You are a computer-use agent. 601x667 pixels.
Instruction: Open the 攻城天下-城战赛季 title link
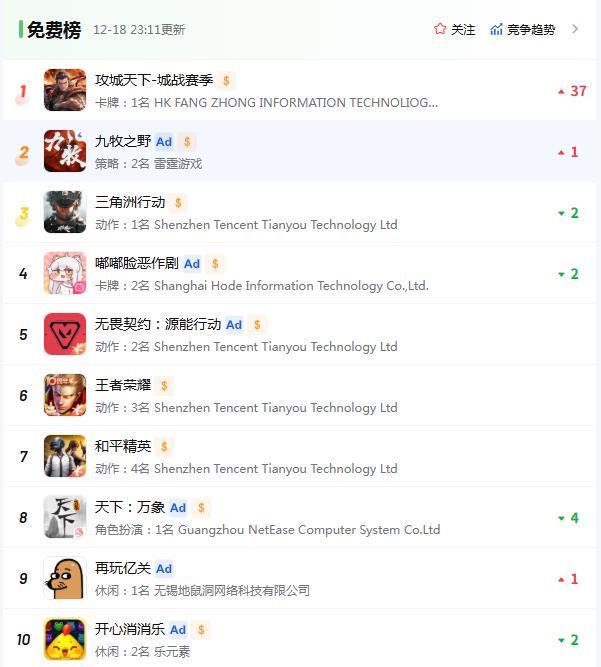[x=154, y=80]
